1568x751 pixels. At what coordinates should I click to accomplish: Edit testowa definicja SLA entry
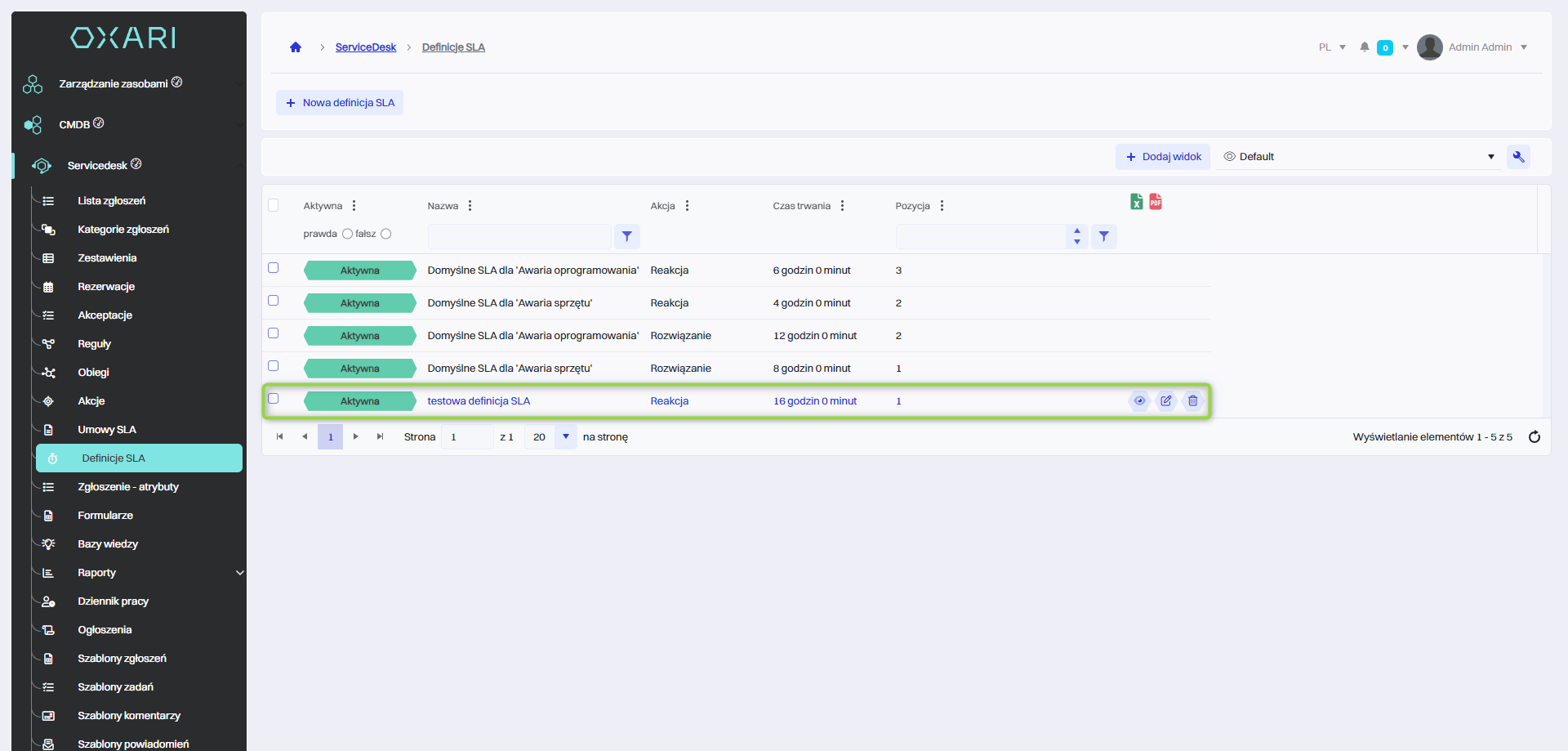pyautogui.click(x=1166, y=401)
